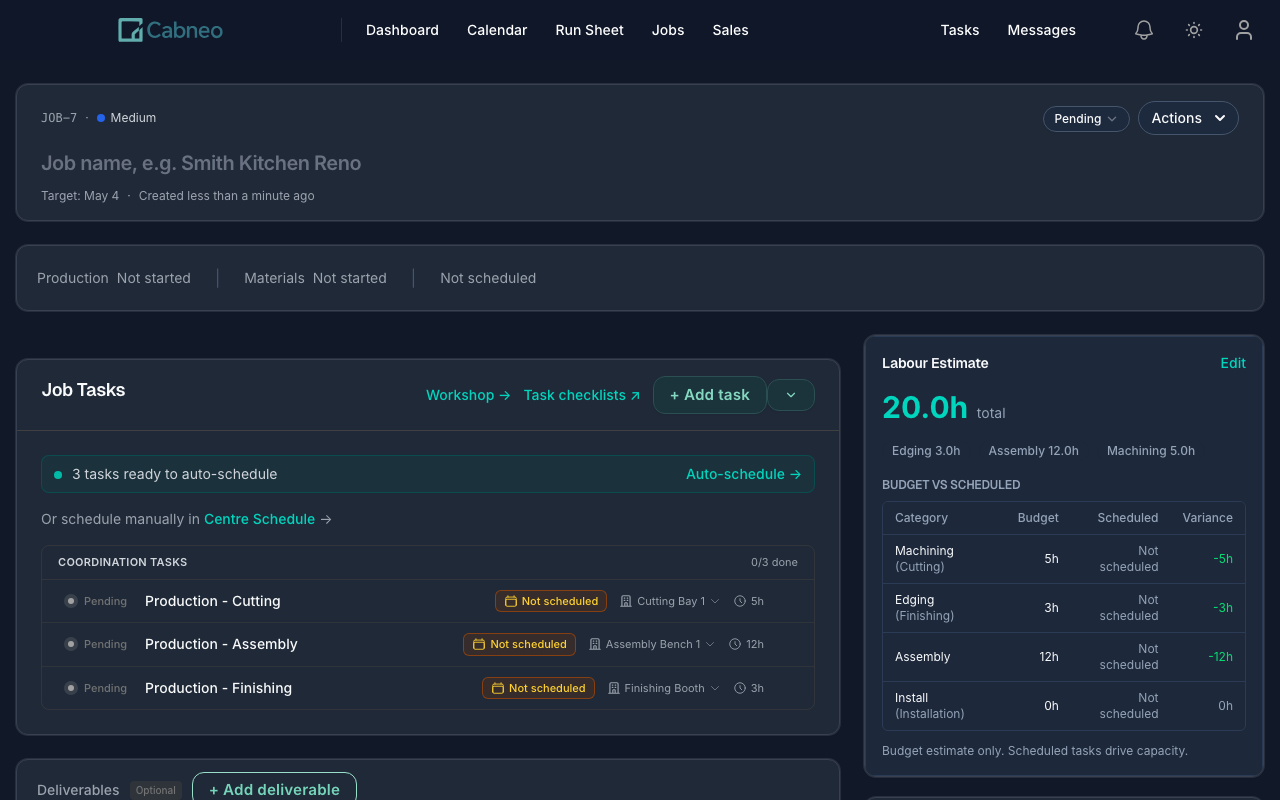Click the Cabneo logo
This screenshot has height=800, width=1280.
tap(169, 30)
